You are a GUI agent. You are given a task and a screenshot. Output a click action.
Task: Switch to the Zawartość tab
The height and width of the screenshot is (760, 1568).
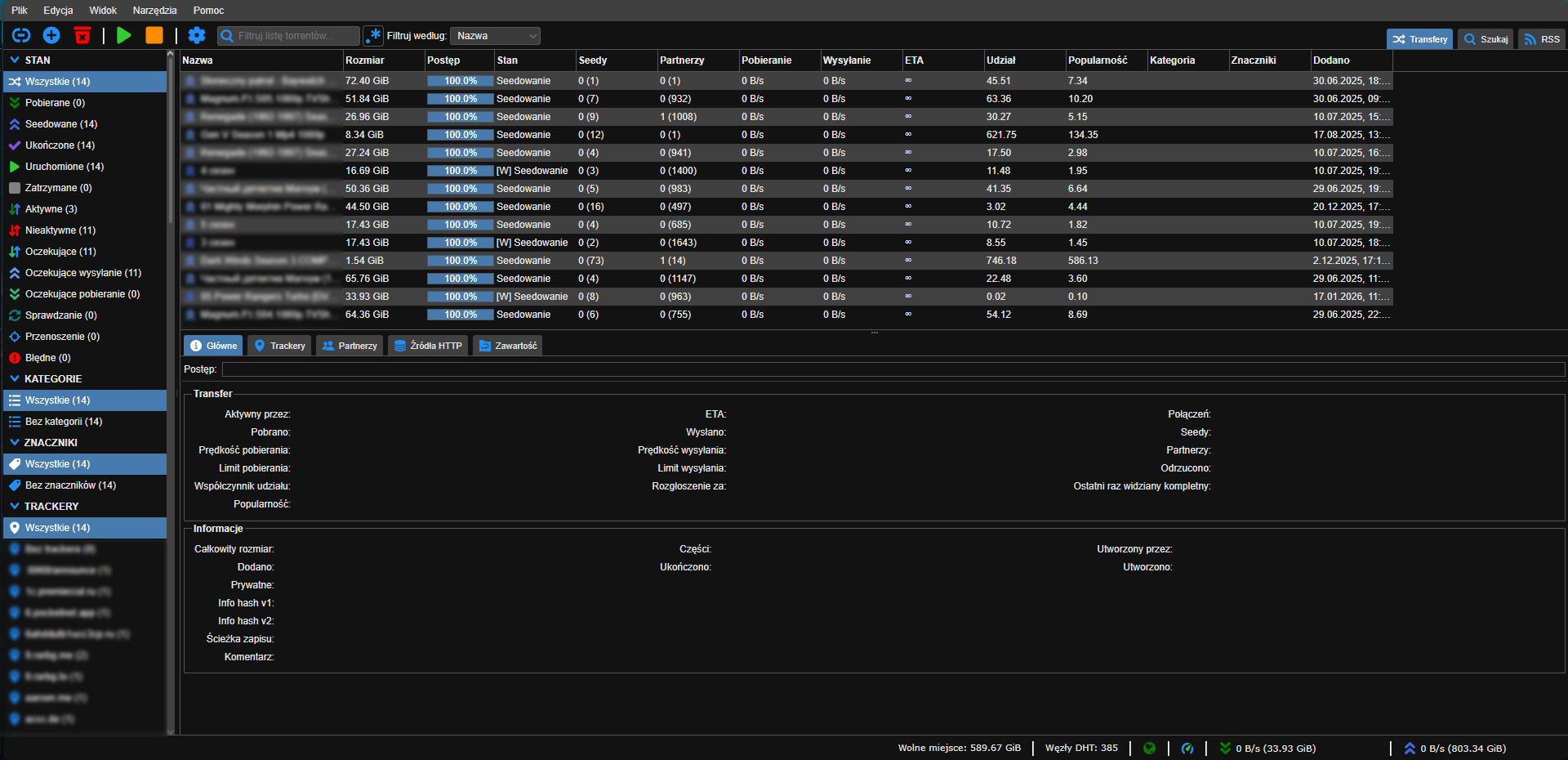tap(507, 346)
